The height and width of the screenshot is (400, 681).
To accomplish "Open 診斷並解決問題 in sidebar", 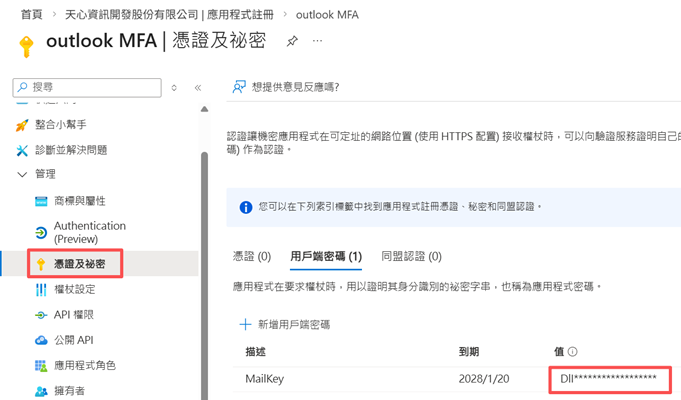I will click(70, 150).
